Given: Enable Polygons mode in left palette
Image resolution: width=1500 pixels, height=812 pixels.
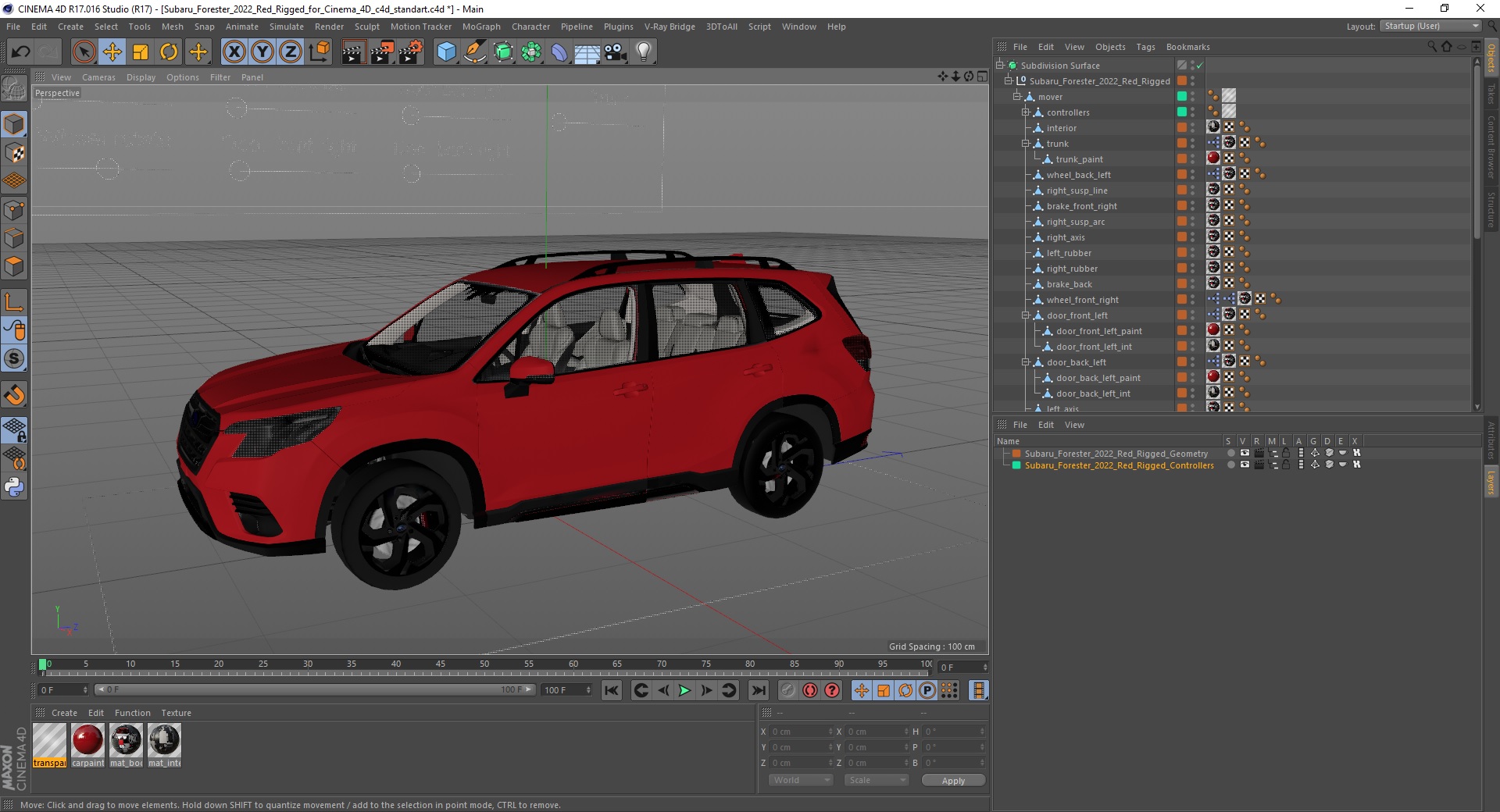Looking at the screenshot, I should (14, 266).
